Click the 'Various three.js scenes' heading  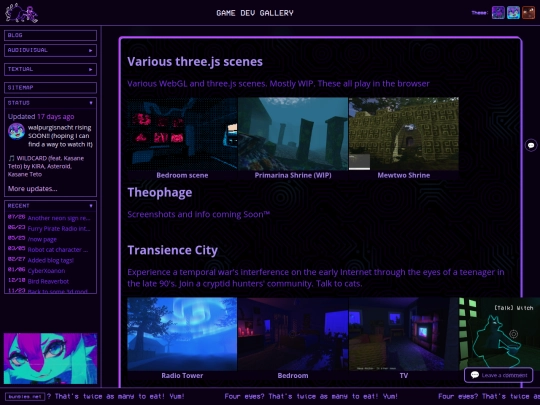[195, 62]
